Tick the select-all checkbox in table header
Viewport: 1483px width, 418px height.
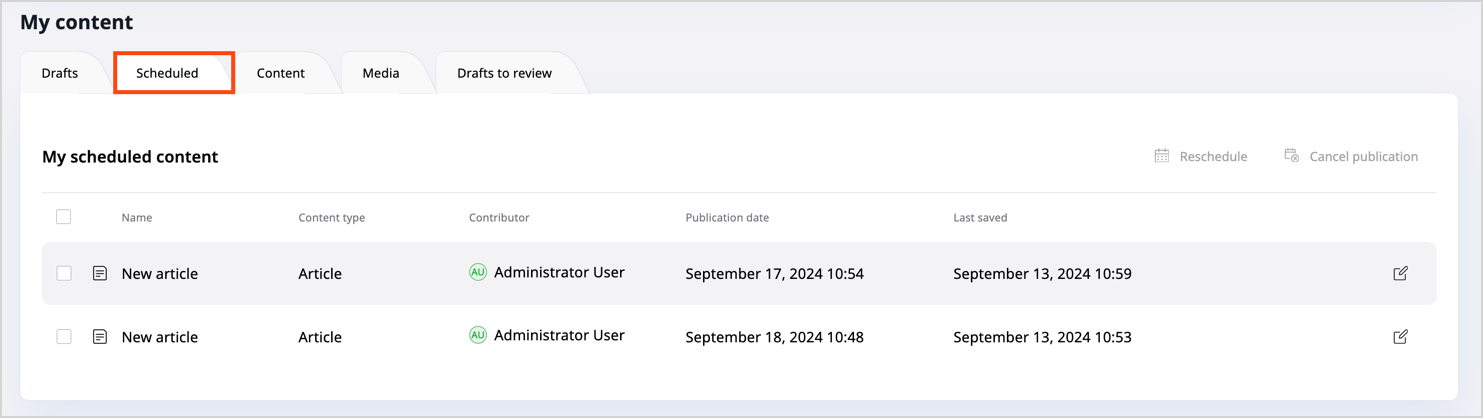pyautogui.click(x=64, y=217)
